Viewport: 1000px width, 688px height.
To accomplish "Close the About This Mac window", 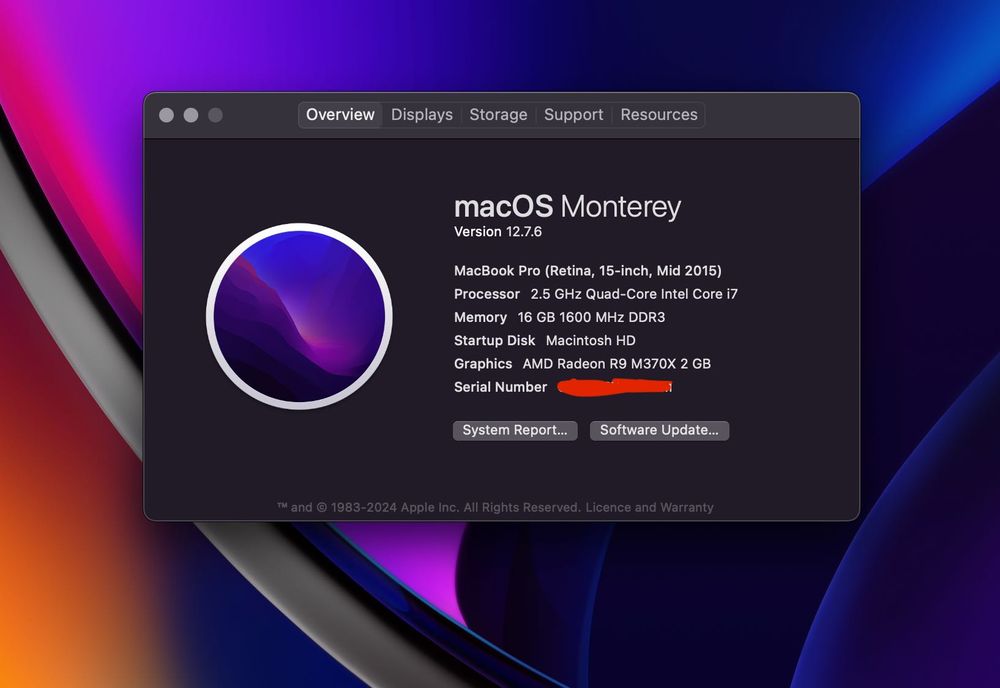I will coord(166,115).
